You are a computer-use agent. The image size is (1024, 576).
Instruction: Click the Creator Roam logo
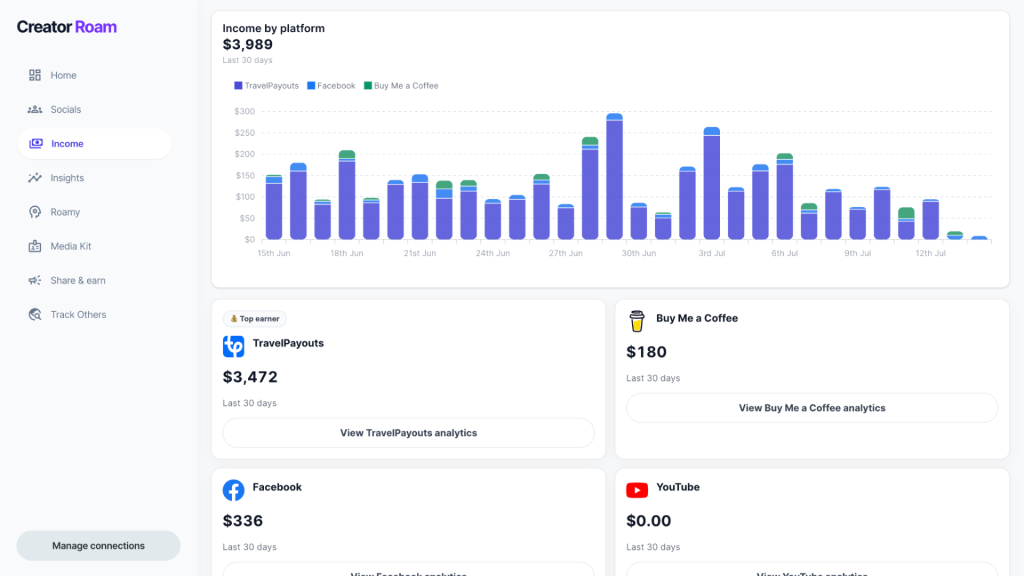pyautogui.click(x=67, y=27)
